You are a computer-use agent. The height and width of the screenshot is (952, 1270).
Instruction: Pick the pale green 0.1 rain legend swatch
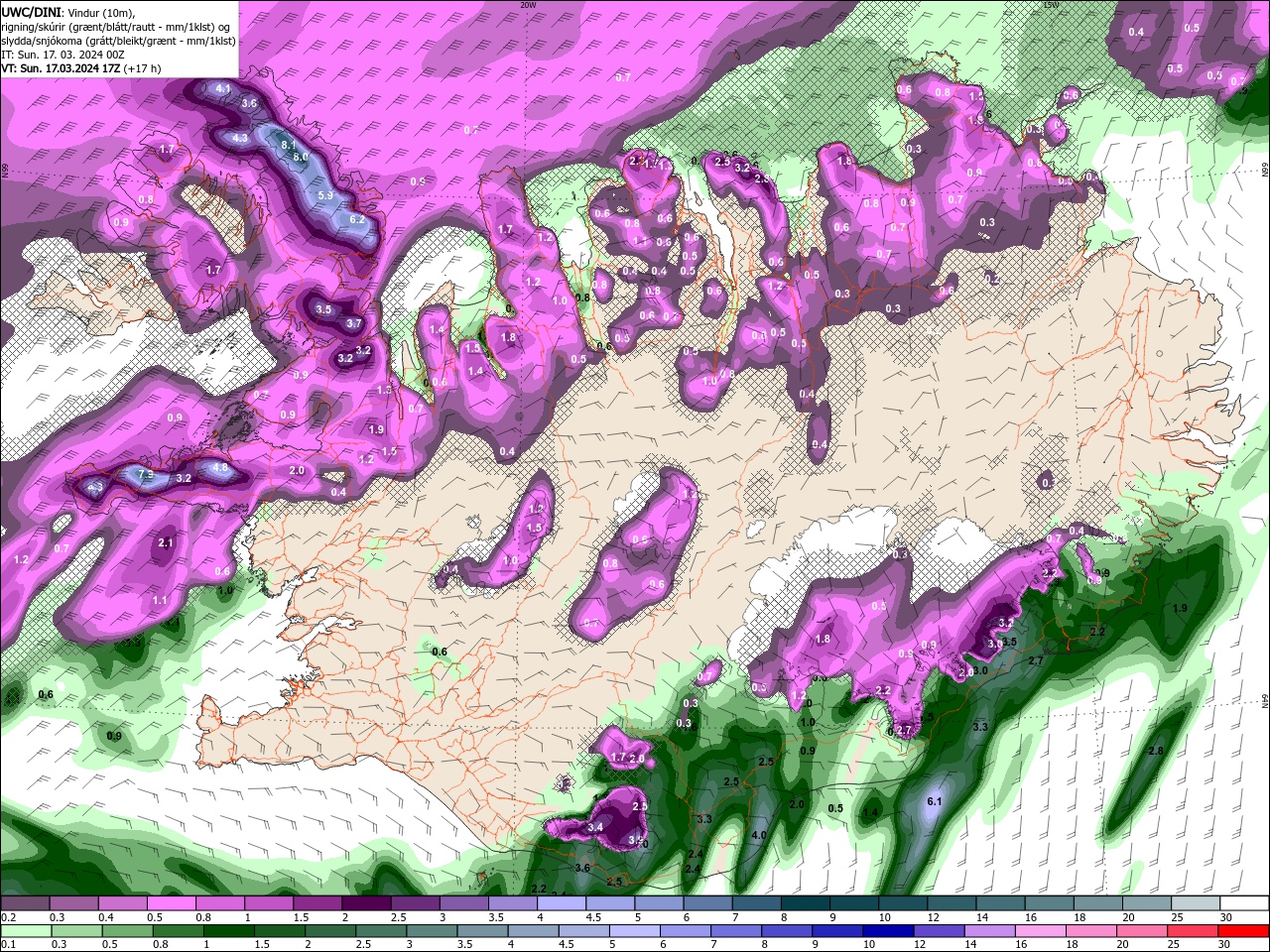click(x=27, y=931)
